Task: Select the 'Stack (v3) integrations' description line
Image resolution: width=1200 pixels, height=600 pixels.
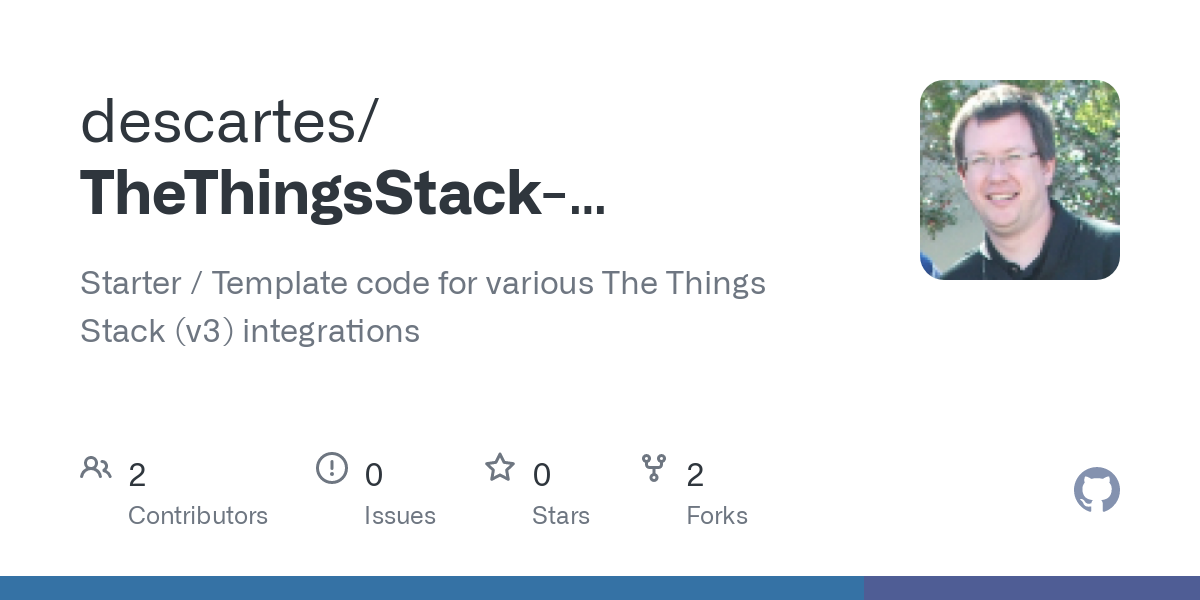Action: click(x=250, y=331)
